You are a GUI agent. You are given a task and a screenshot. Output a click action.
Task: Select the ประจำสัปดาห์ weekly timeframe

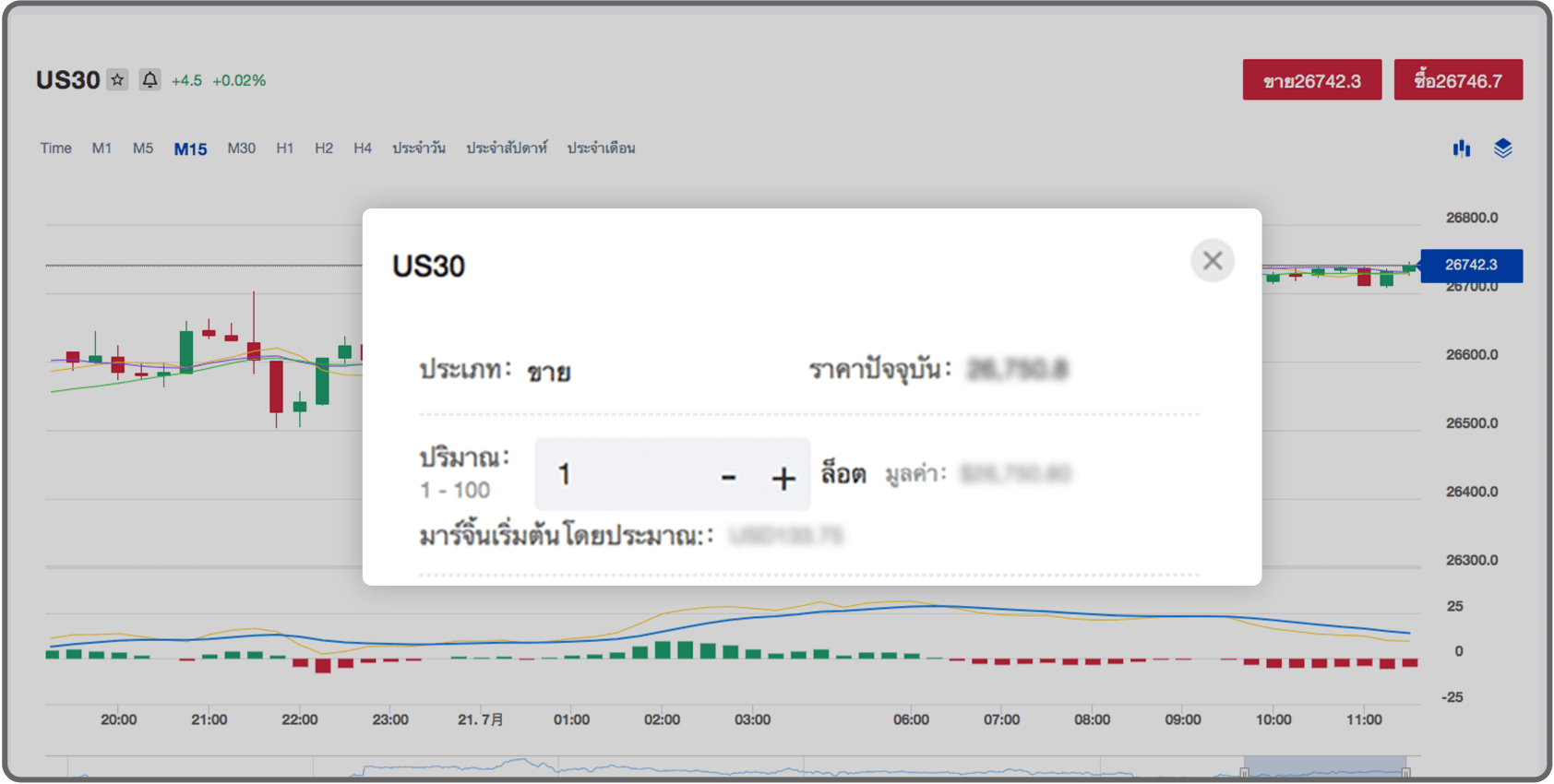tap(506, 148)
